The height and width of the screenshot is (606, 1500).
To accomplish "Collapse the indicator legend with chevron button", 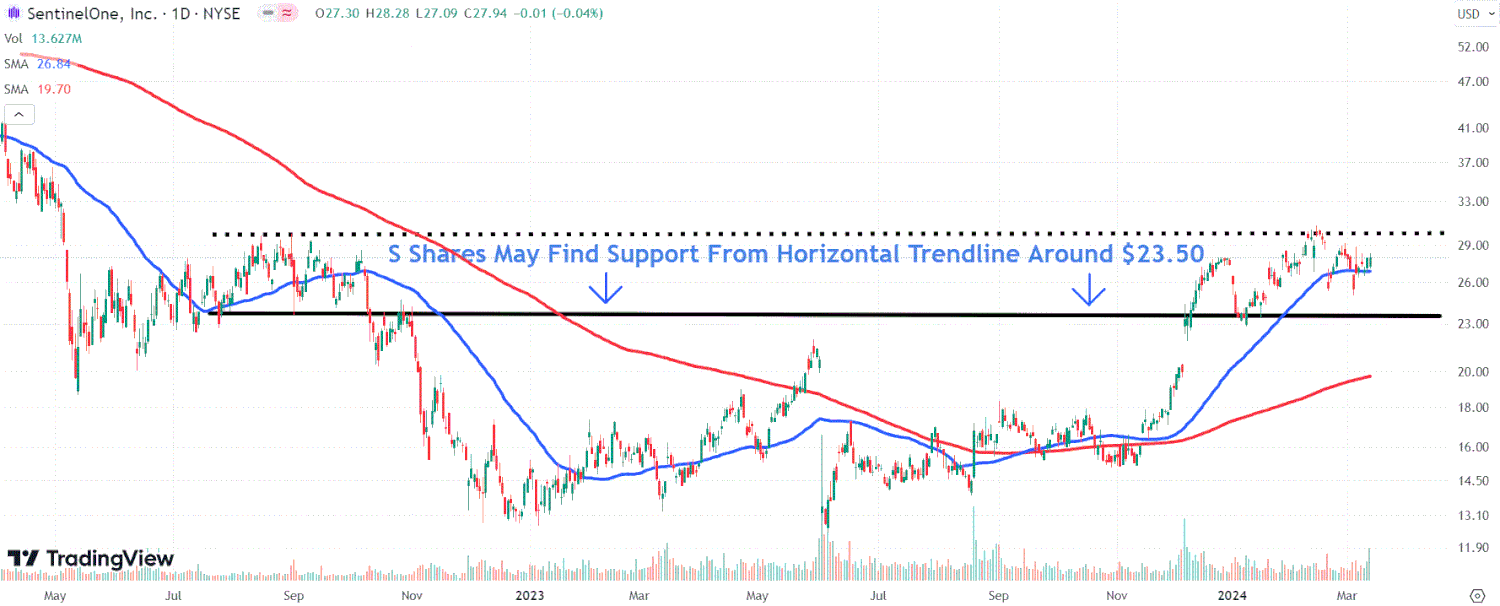I will pos(17,113).
